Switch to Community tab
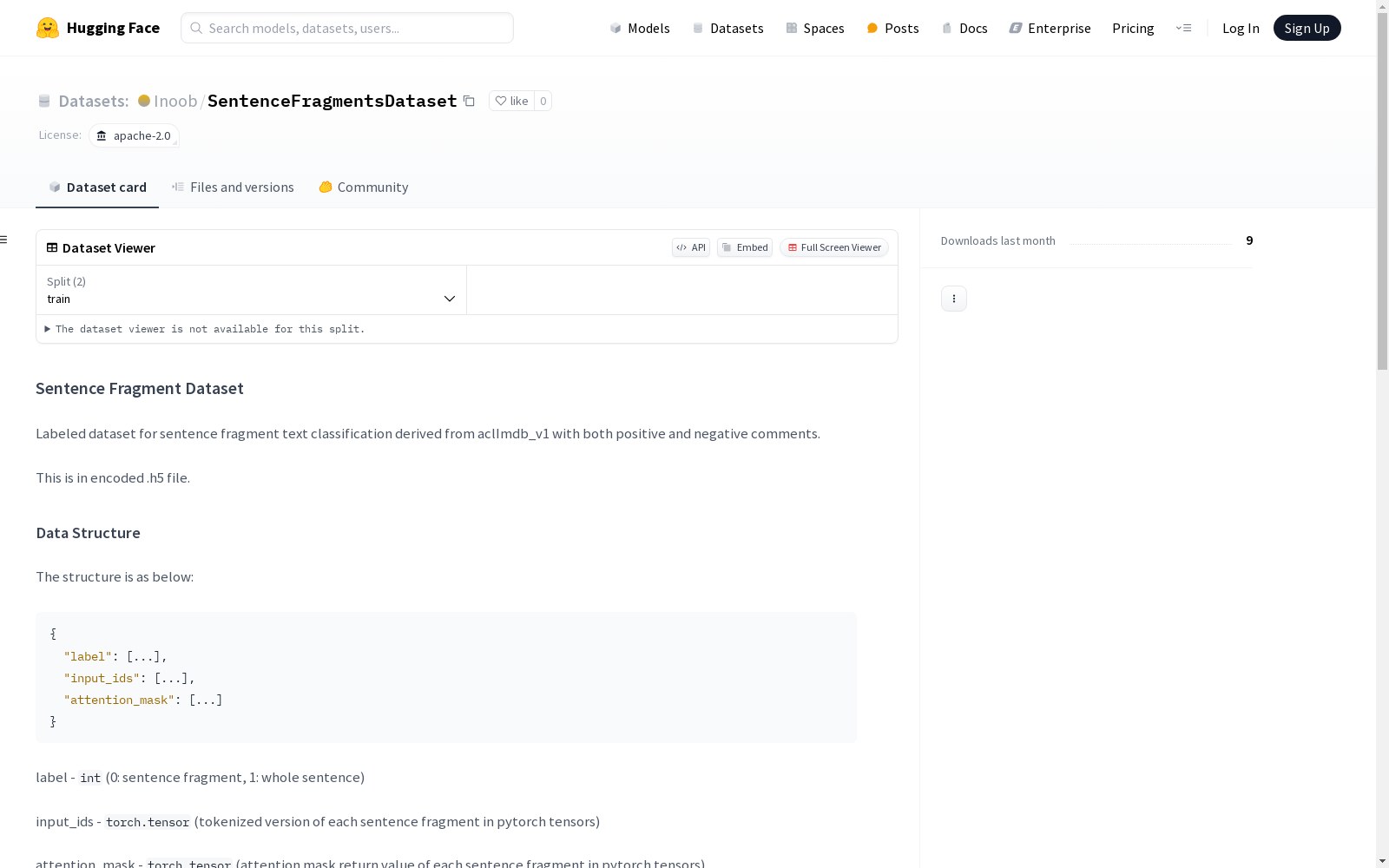This screenshot has width=1389, height=868. click(364, 187)
